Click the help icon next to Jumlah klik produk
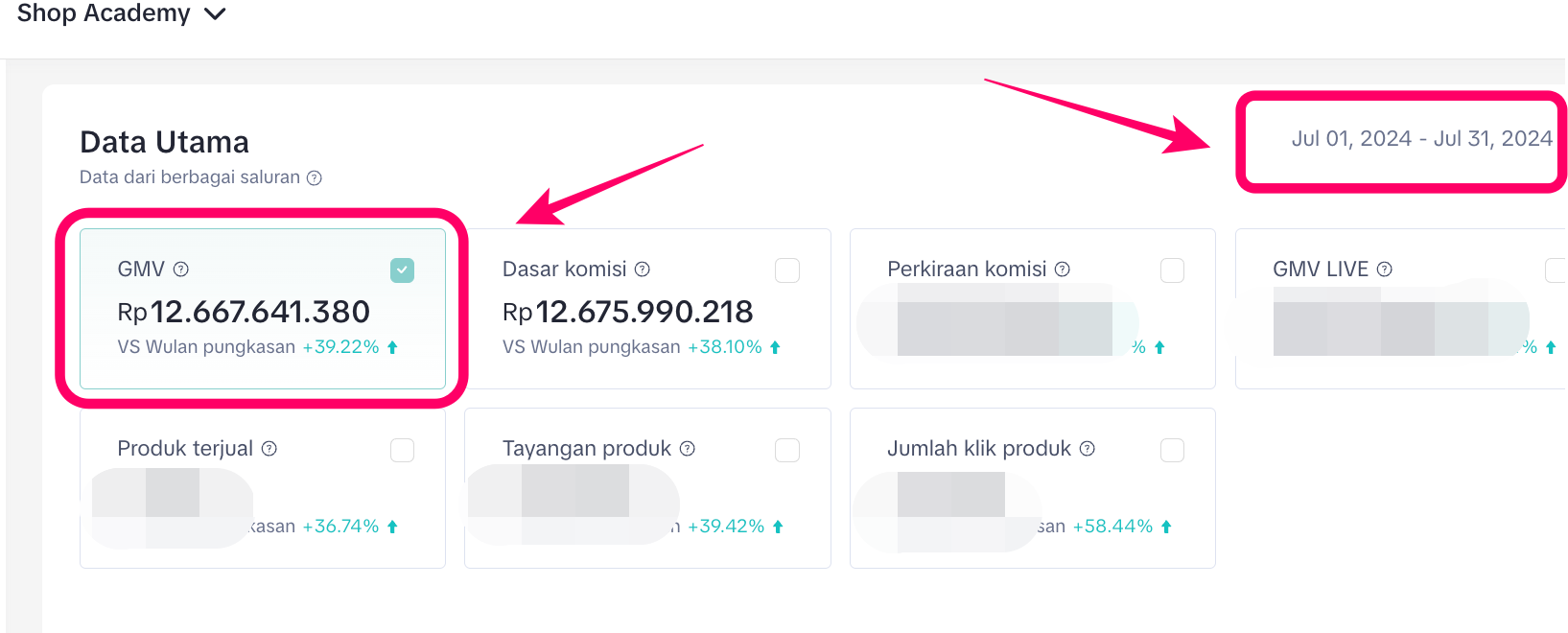1568x633 pixels. pos(1088,449)
